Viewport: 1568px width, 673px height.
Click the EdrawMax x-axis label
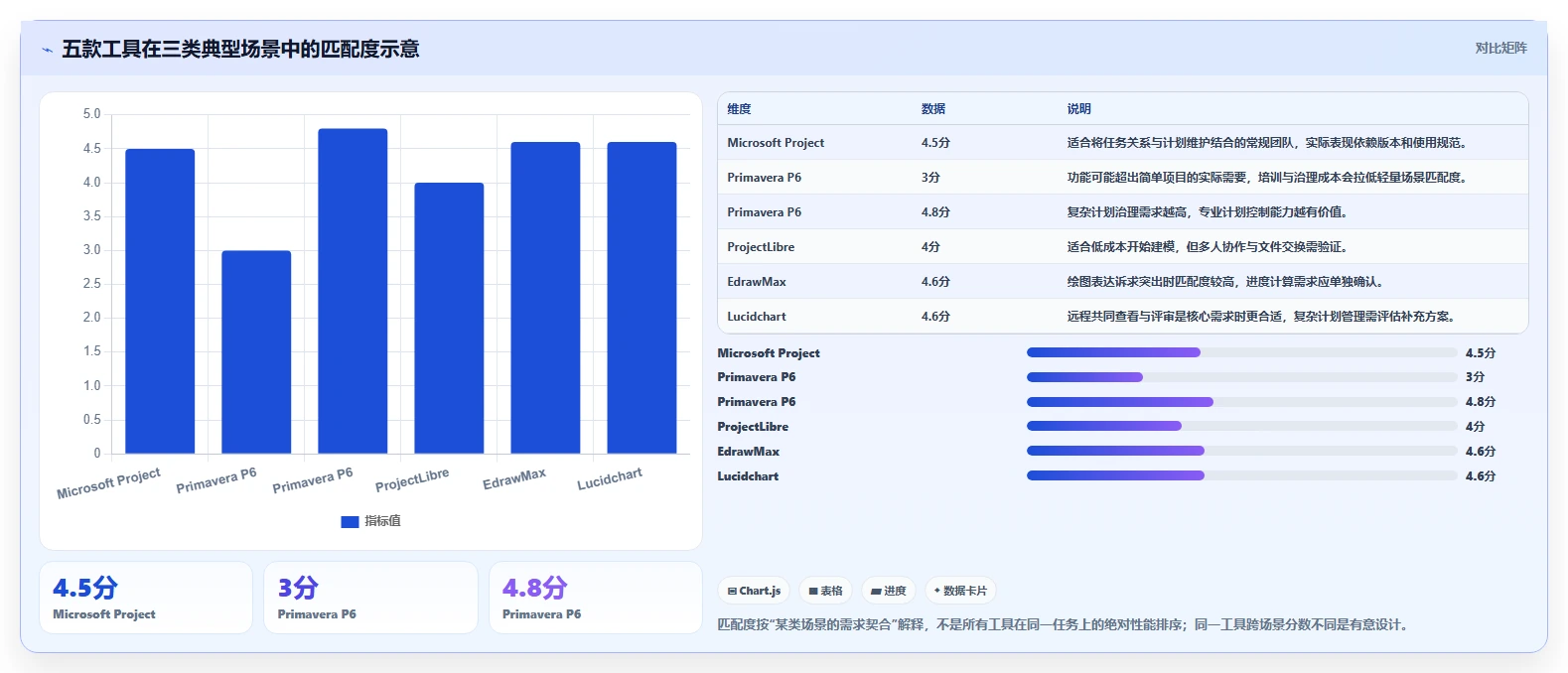(x=514, y=479)
